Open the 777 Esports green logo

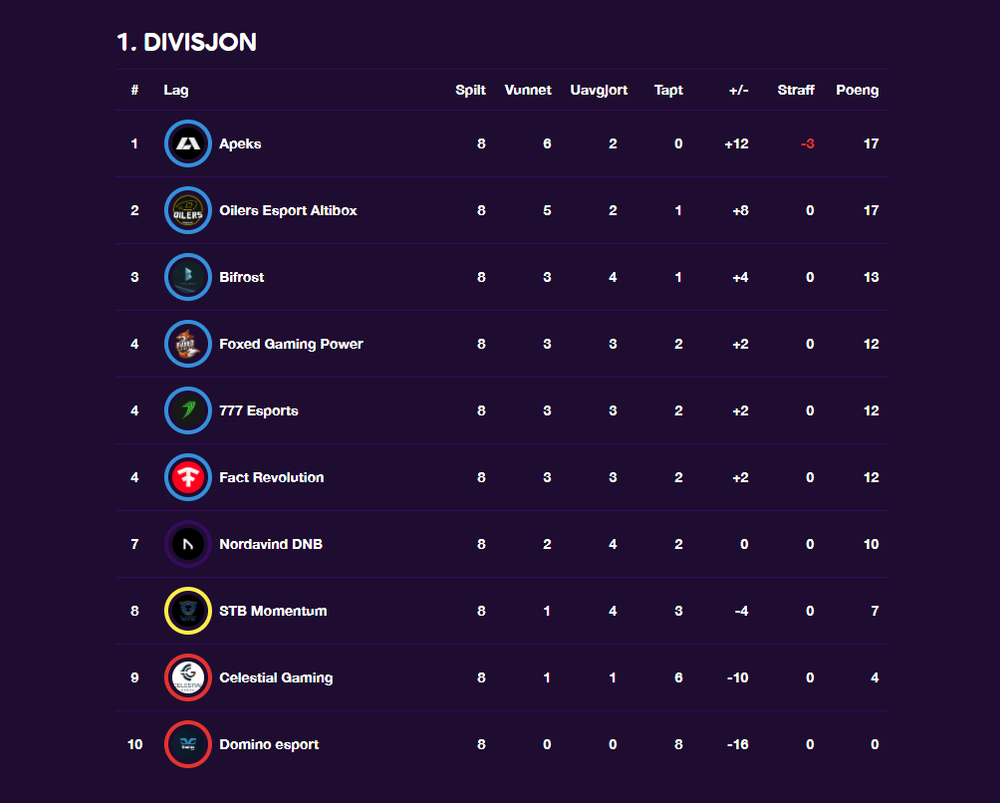[188, 411]
